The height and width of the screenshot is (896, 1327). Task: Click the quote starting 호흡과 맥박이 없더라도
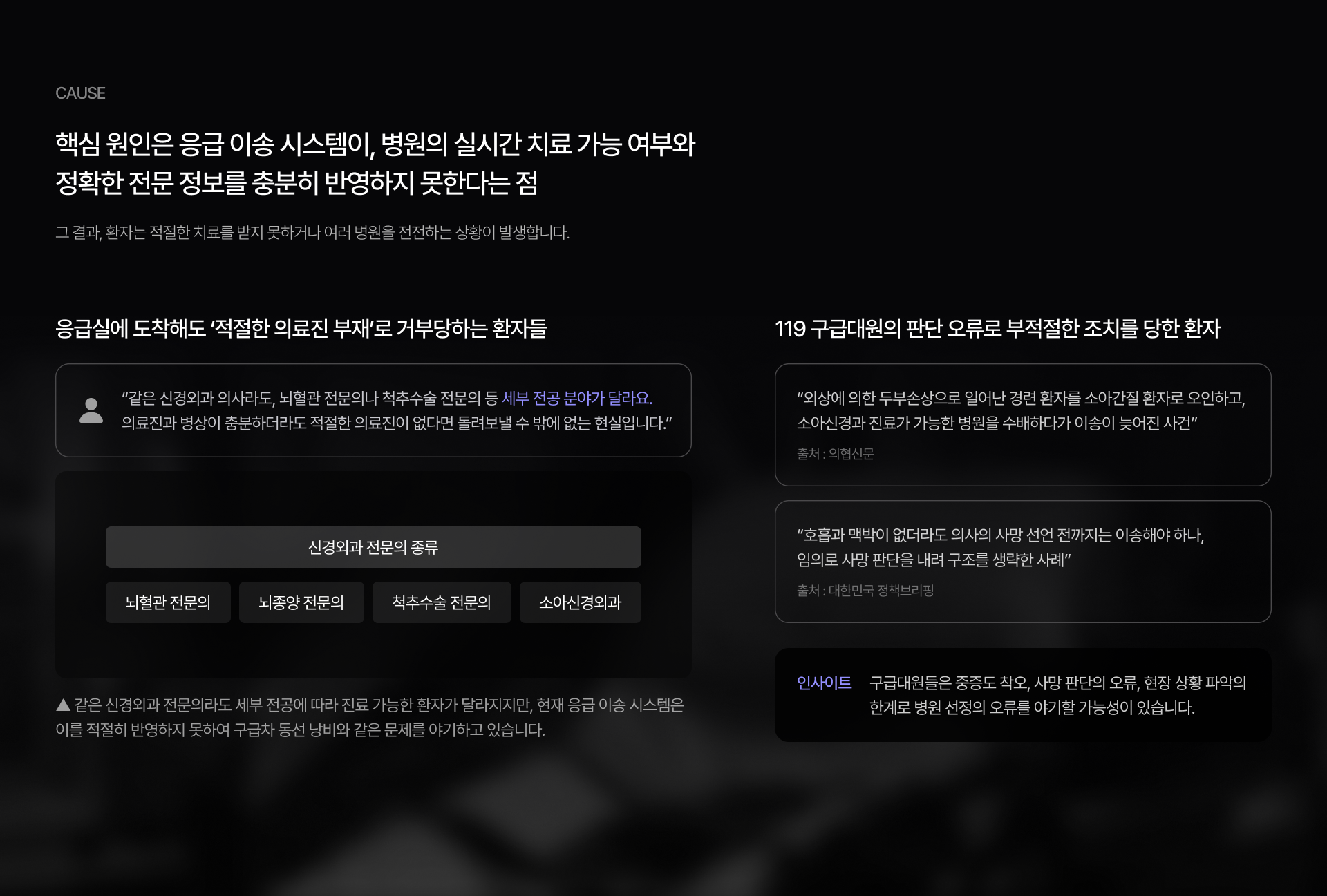[1001, 547]
